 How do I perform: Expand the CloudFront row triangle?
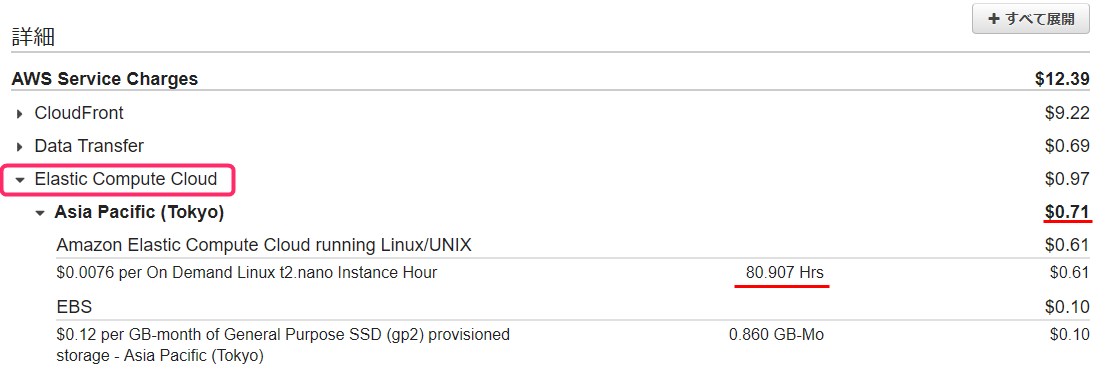coord(20,114)
